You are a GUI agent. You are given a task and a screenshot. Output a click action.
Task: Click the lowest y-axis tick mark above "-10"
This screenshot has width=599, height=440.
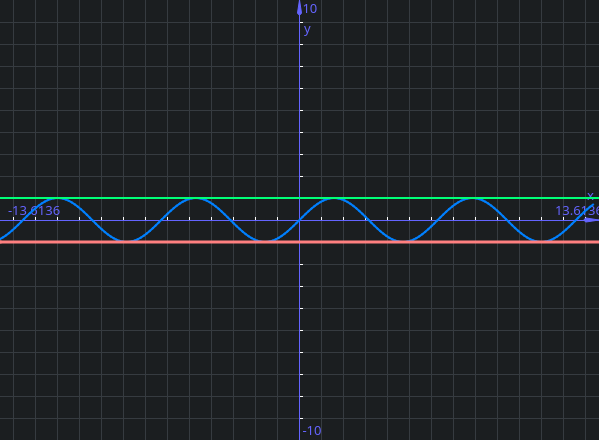(x=301, y=419)
